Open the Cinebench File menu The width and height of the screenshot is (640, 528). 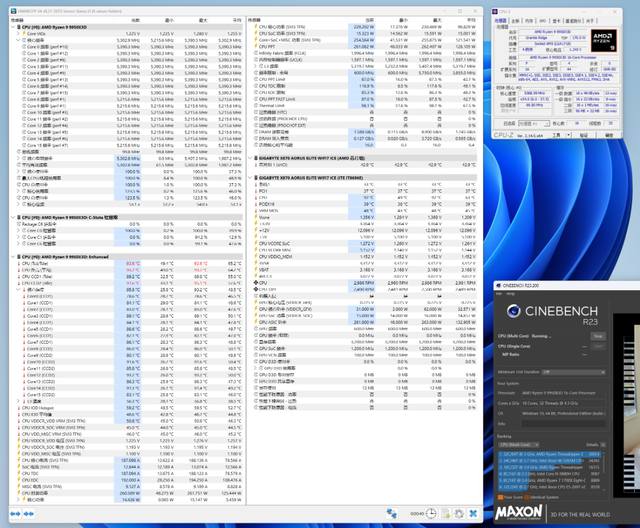click(x=498, y=294)
